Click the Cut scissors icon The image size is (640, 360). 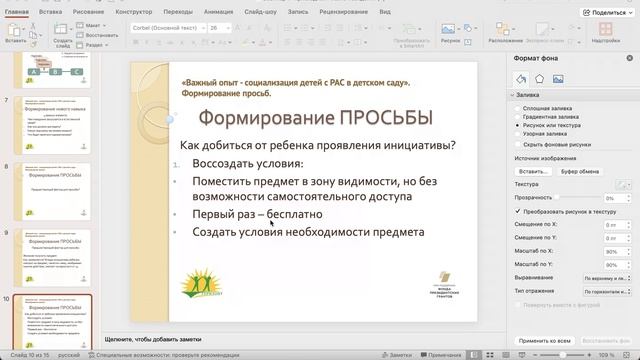point(33,26)
